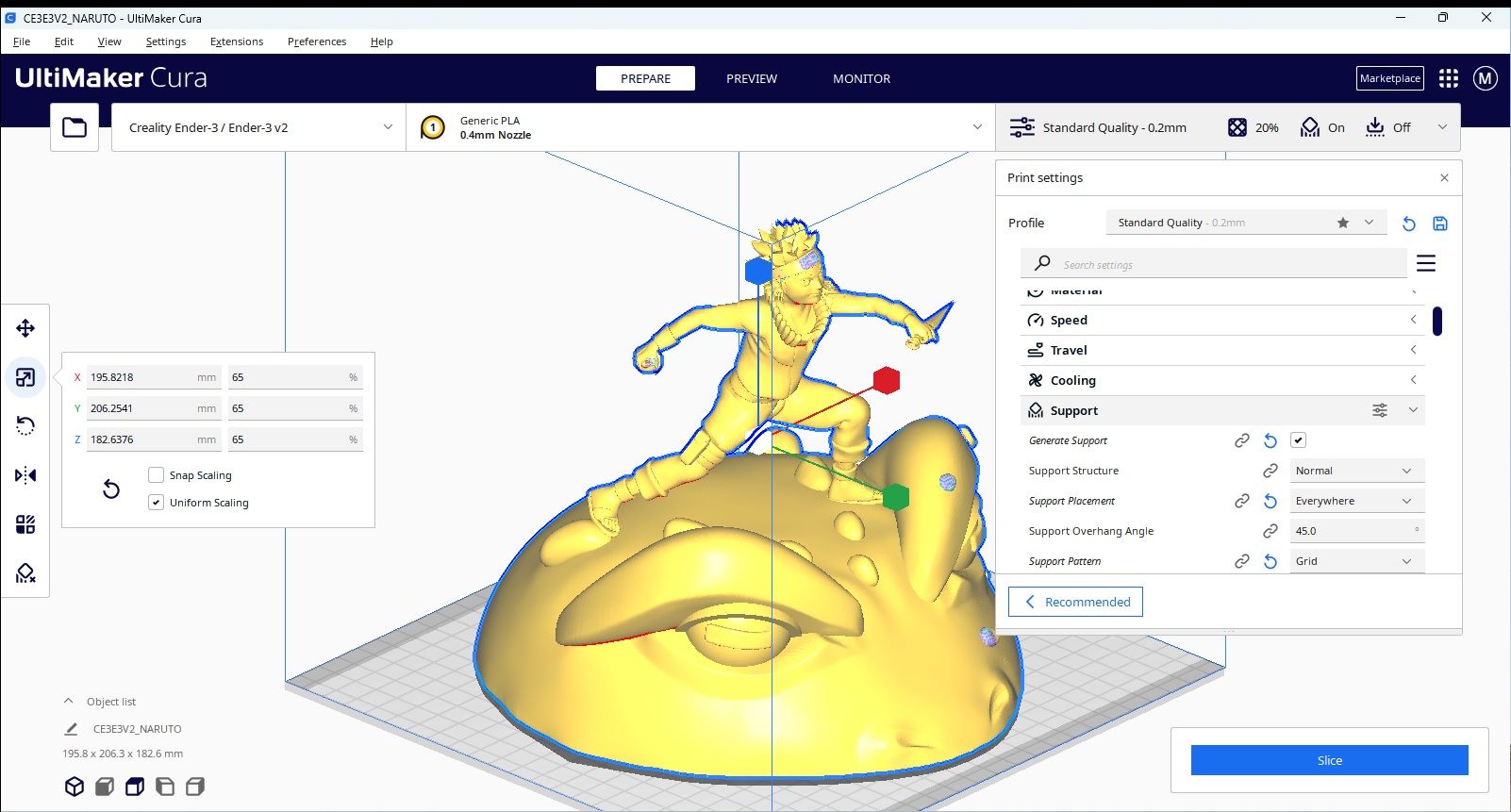This screenshot has height=812, width=1511.
Task: Select the Mirror tool
Action: coord(25,475)
